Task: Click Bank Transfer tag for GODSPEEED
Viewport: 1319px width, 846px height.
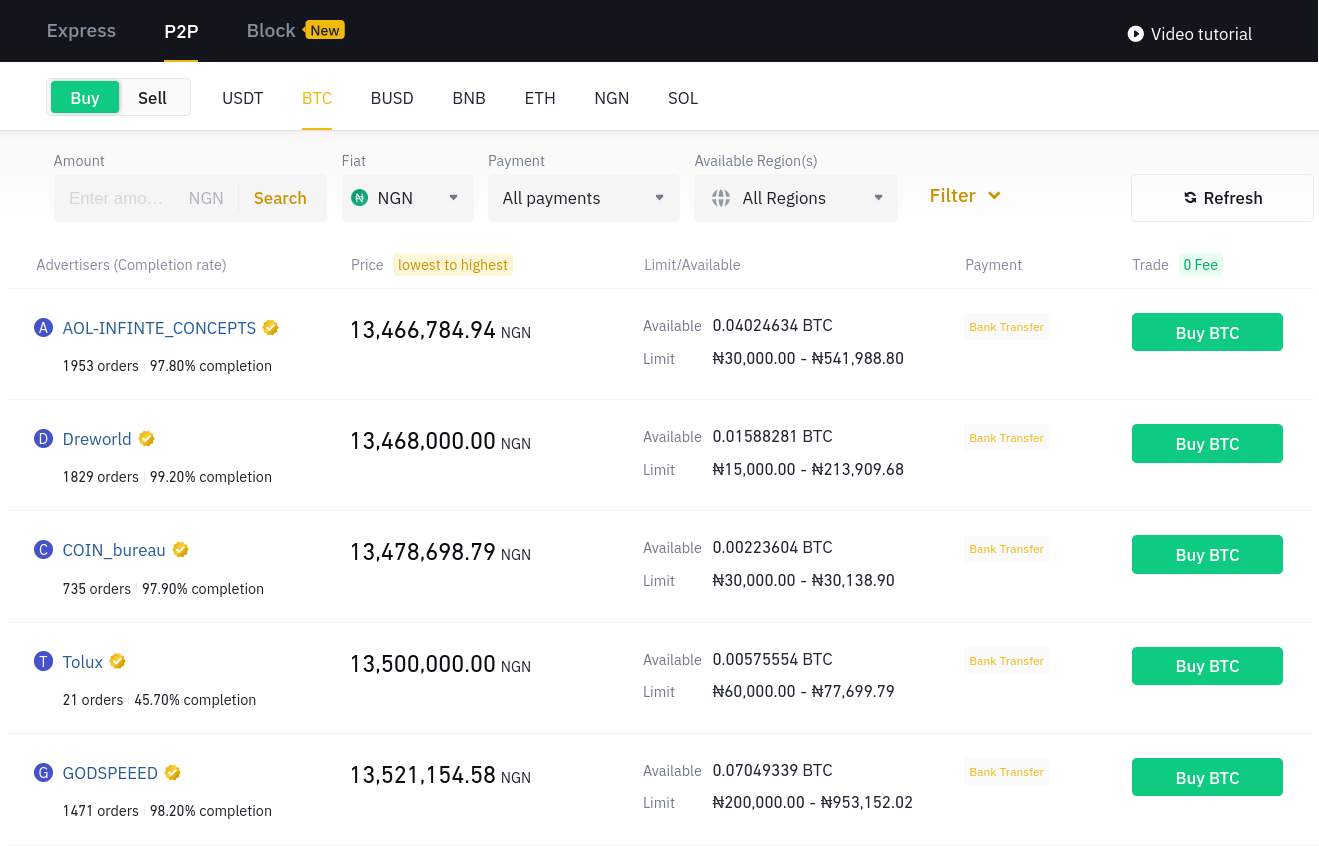Action: [1006, 772]
